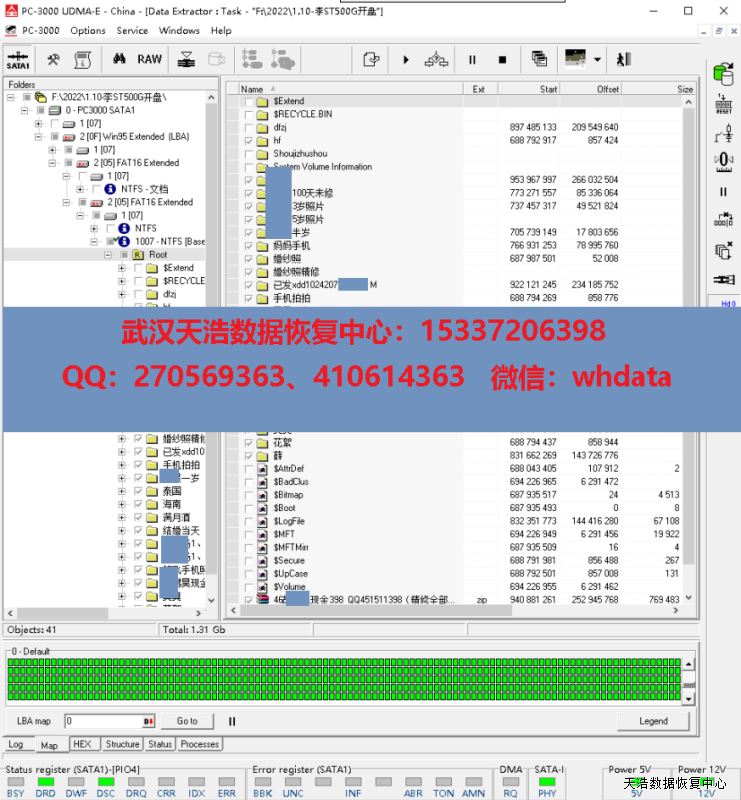Viewport: 741px width, 800px height.
Task: Toggle the dfzj folder checkbox in file list
Action: tap(249, 128)
